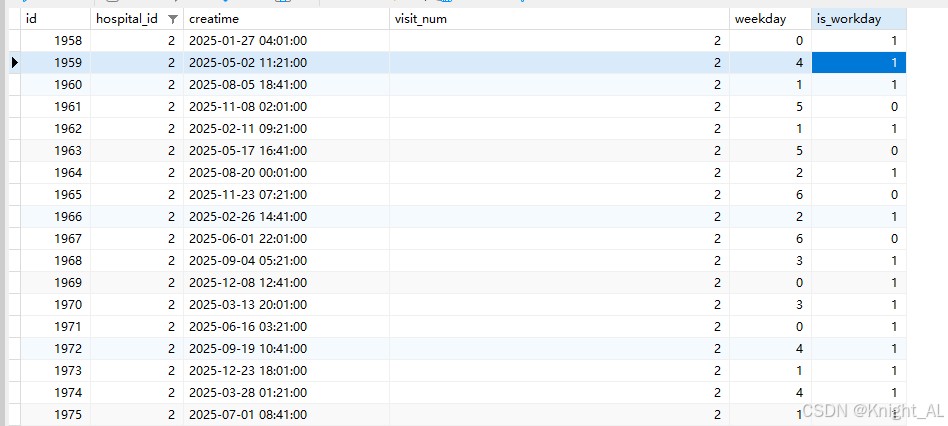This screenshot has height=426, width=948.
Task: Select the id cell 1966
Action: point(56,216)
